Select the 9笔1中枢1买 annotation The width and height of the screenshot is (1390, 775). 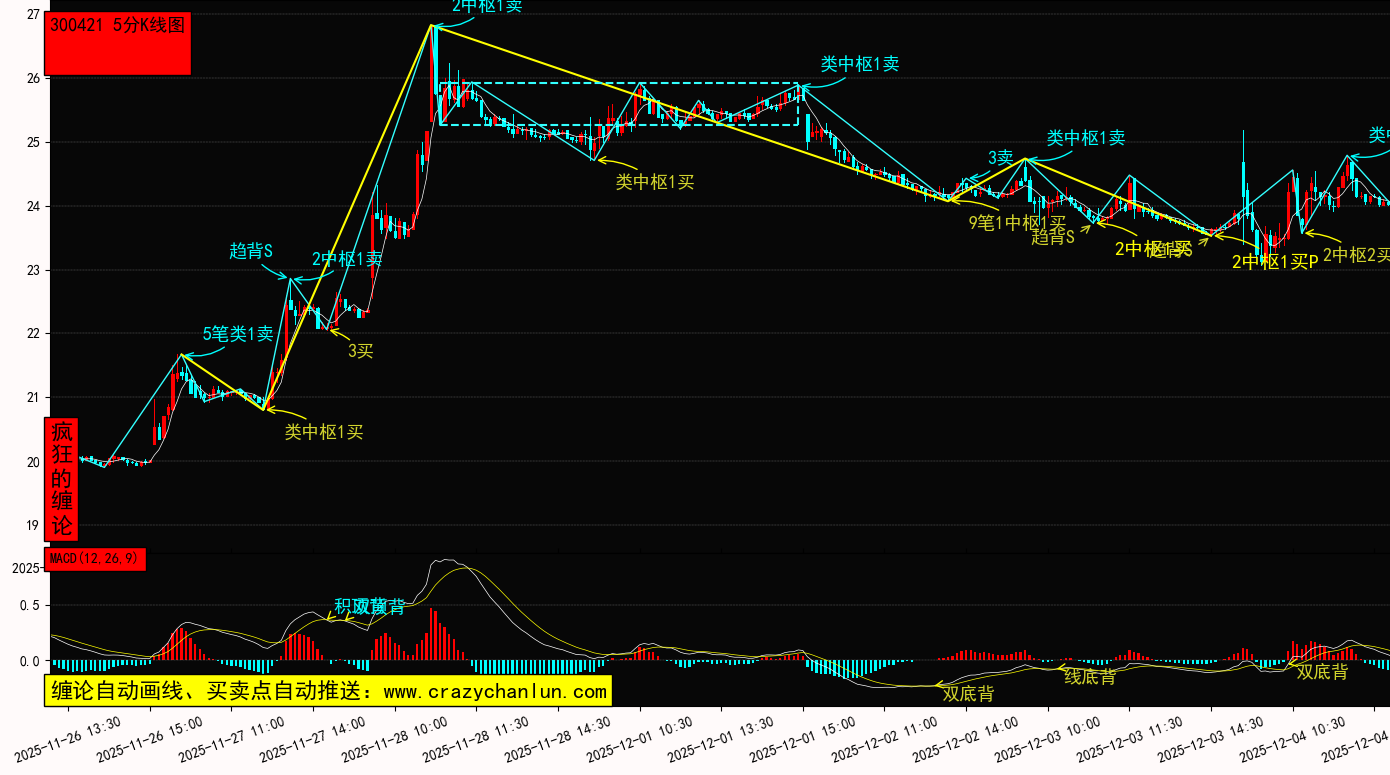[x=1017, y=222]
